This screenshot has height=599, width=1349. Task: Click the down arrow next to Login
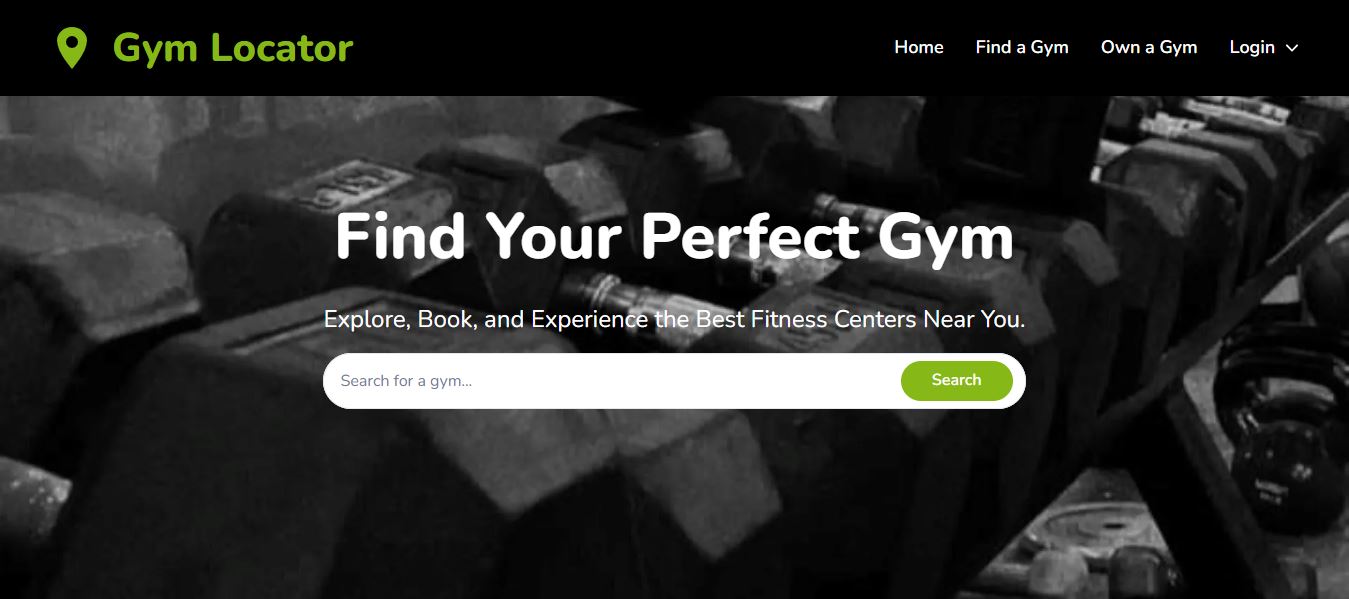click(1291, 48)
